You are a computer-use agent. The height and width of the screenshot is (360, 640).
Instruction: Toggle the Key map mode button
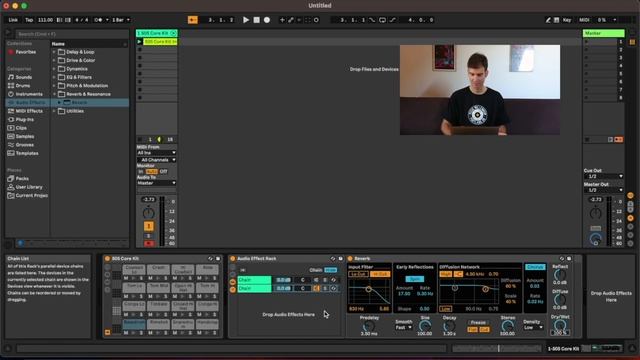(567, 20)
